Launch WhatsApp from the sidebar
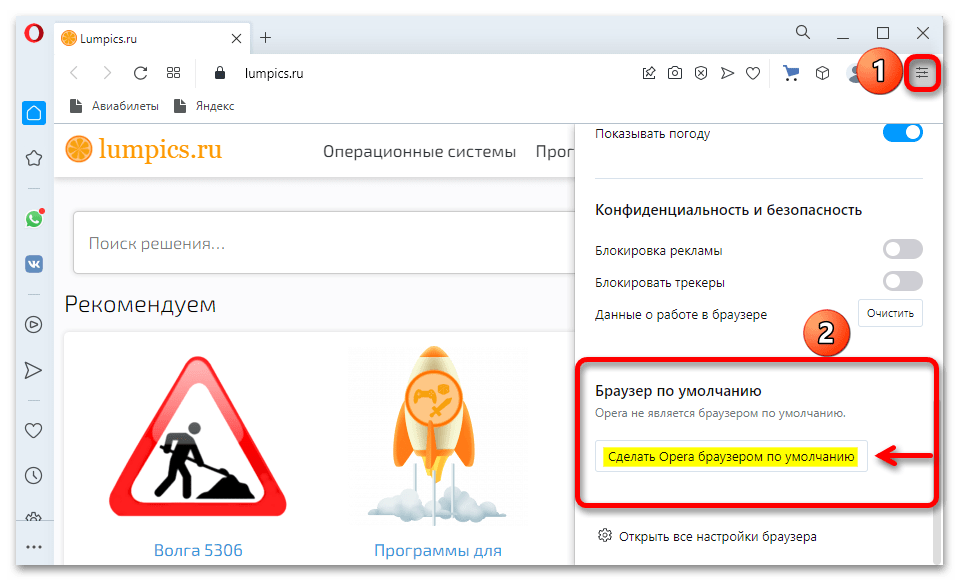Screen dimensions: 959x581 [34, 218]
